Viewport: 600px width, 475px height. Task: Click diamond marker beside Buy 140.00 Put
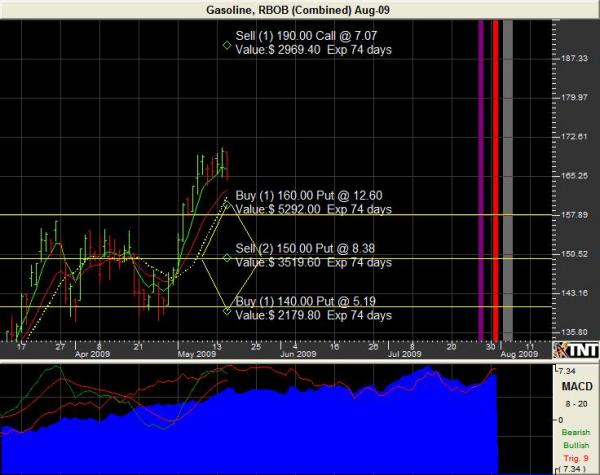[227, 311]
